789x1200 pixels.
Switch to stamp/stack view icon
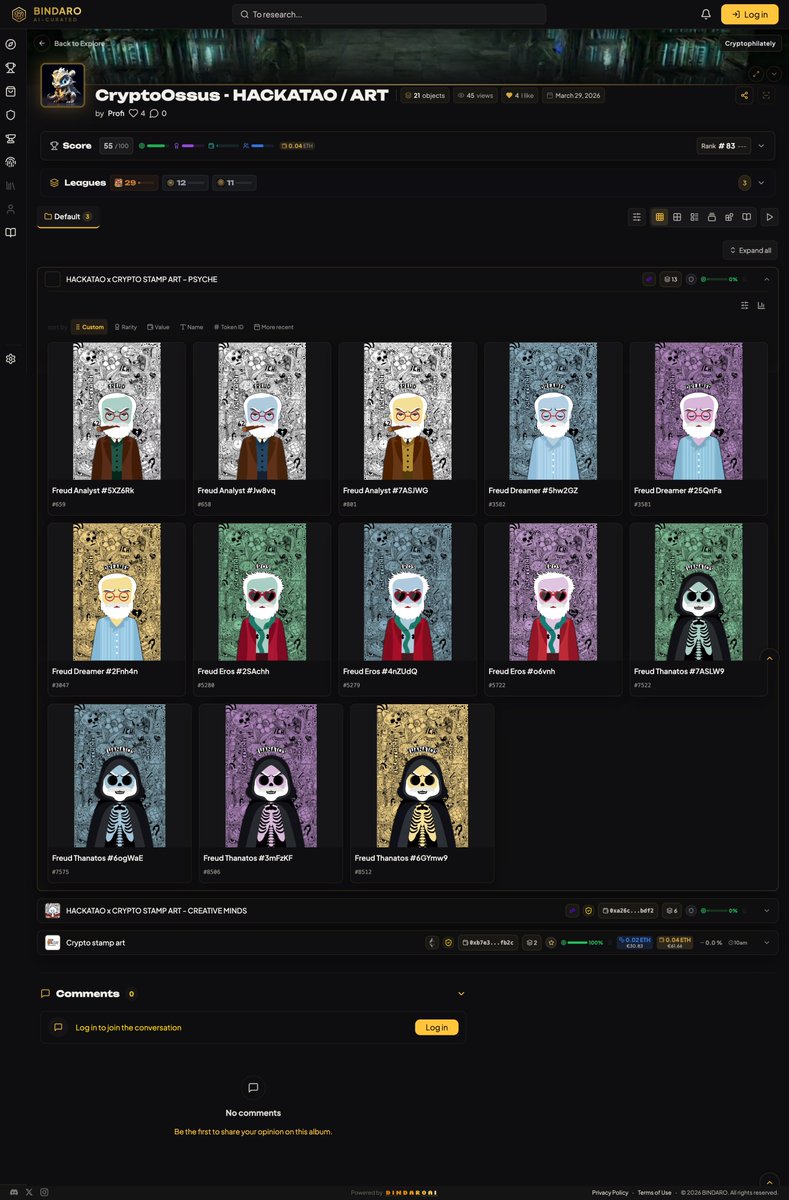point(711,217)
